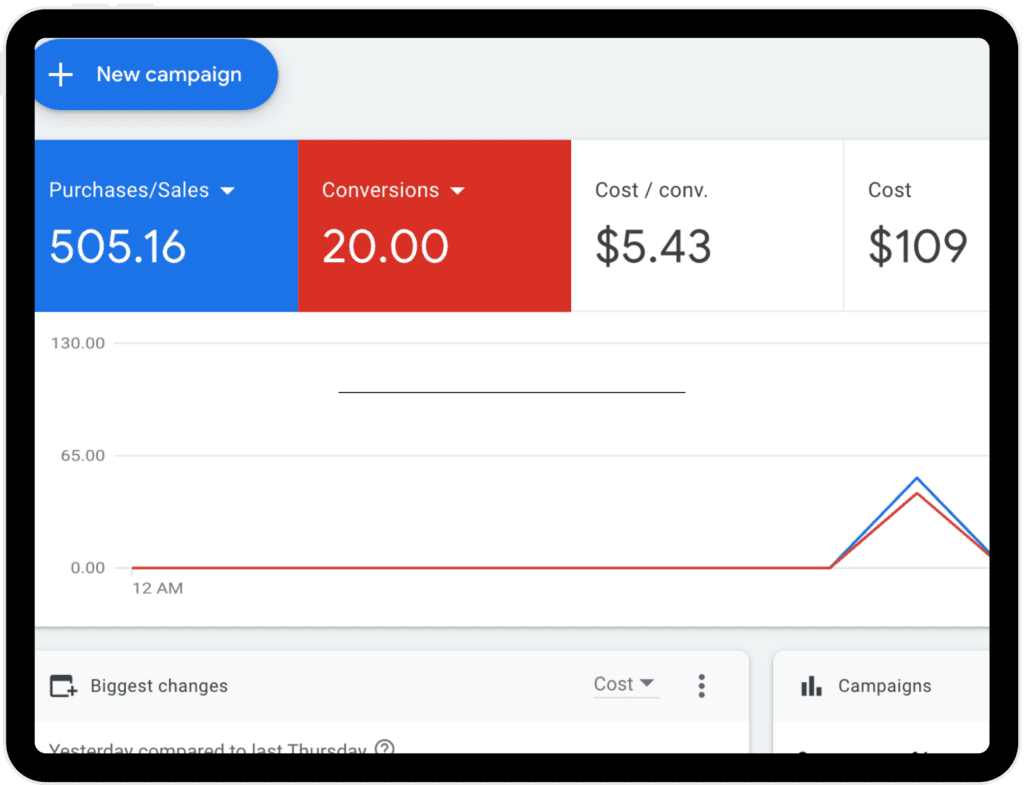Click the plus icon on New campaign

(x=60, y=74)
